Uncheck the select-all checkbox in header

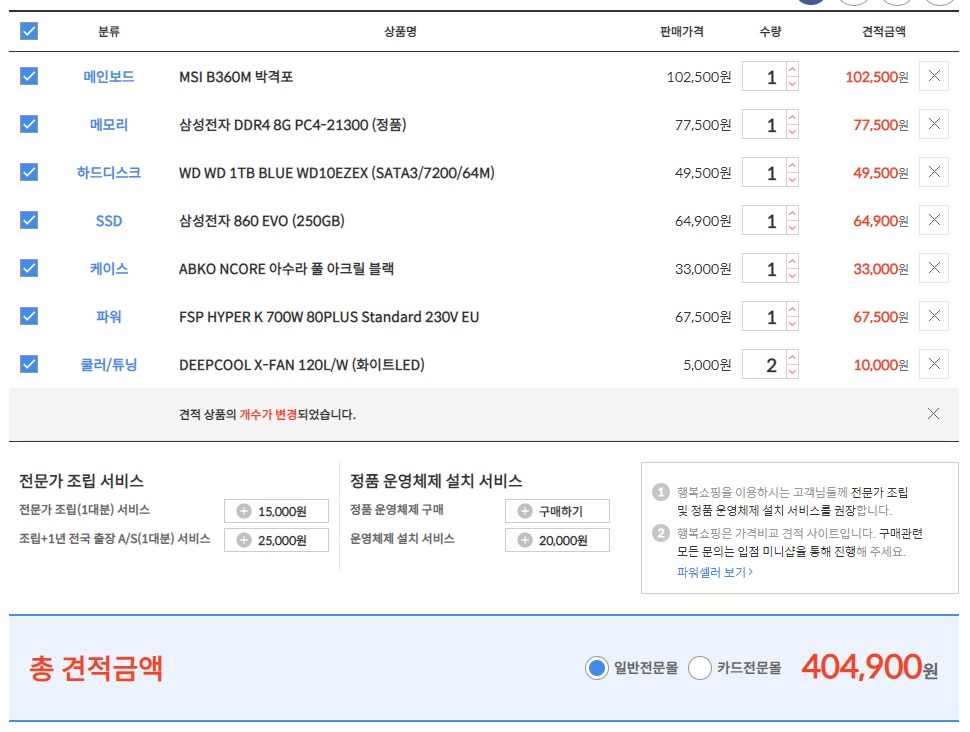click(x=29, y=31)
